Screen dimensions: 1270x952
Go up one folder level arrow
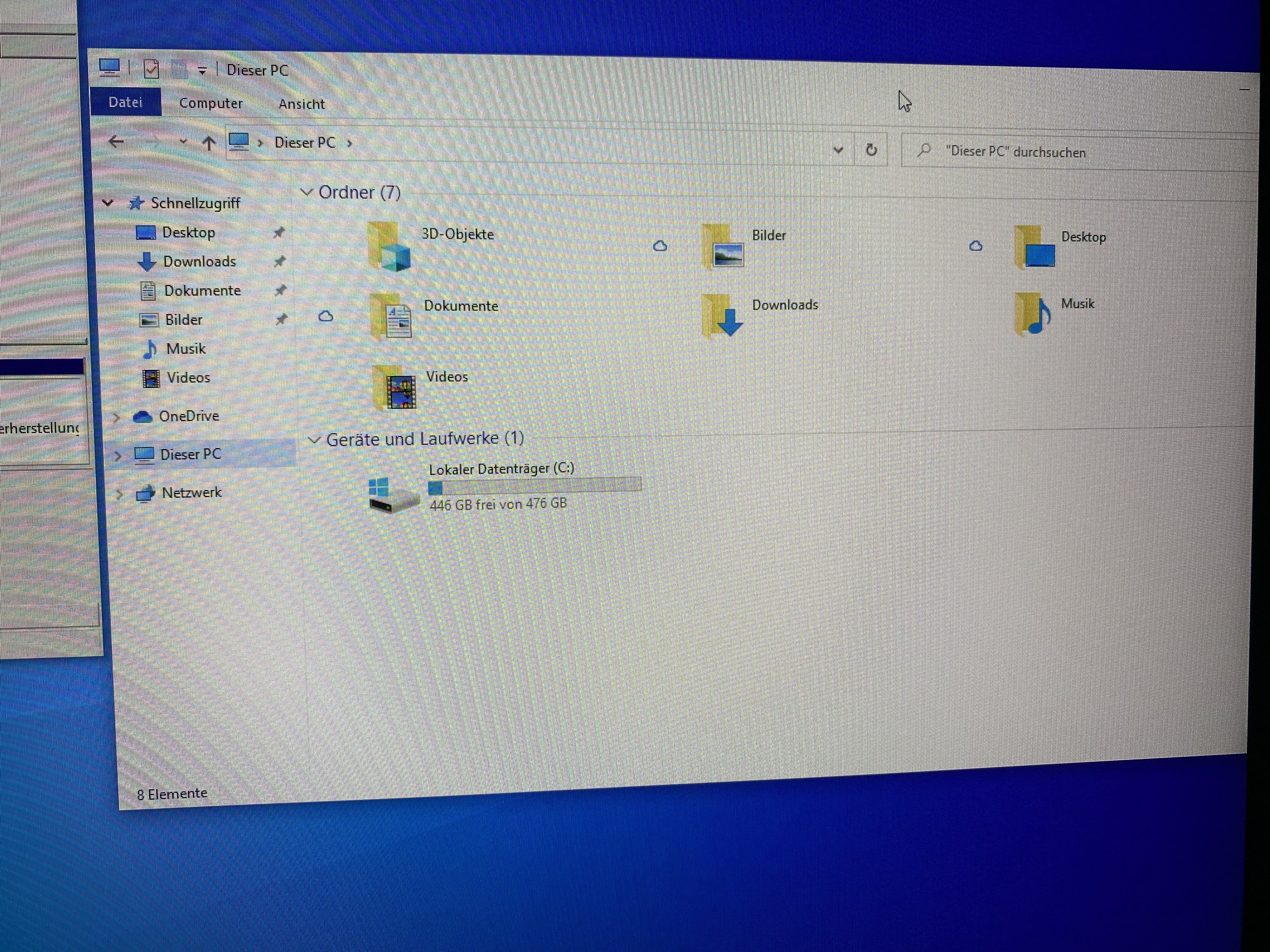[x=209, y=143]
